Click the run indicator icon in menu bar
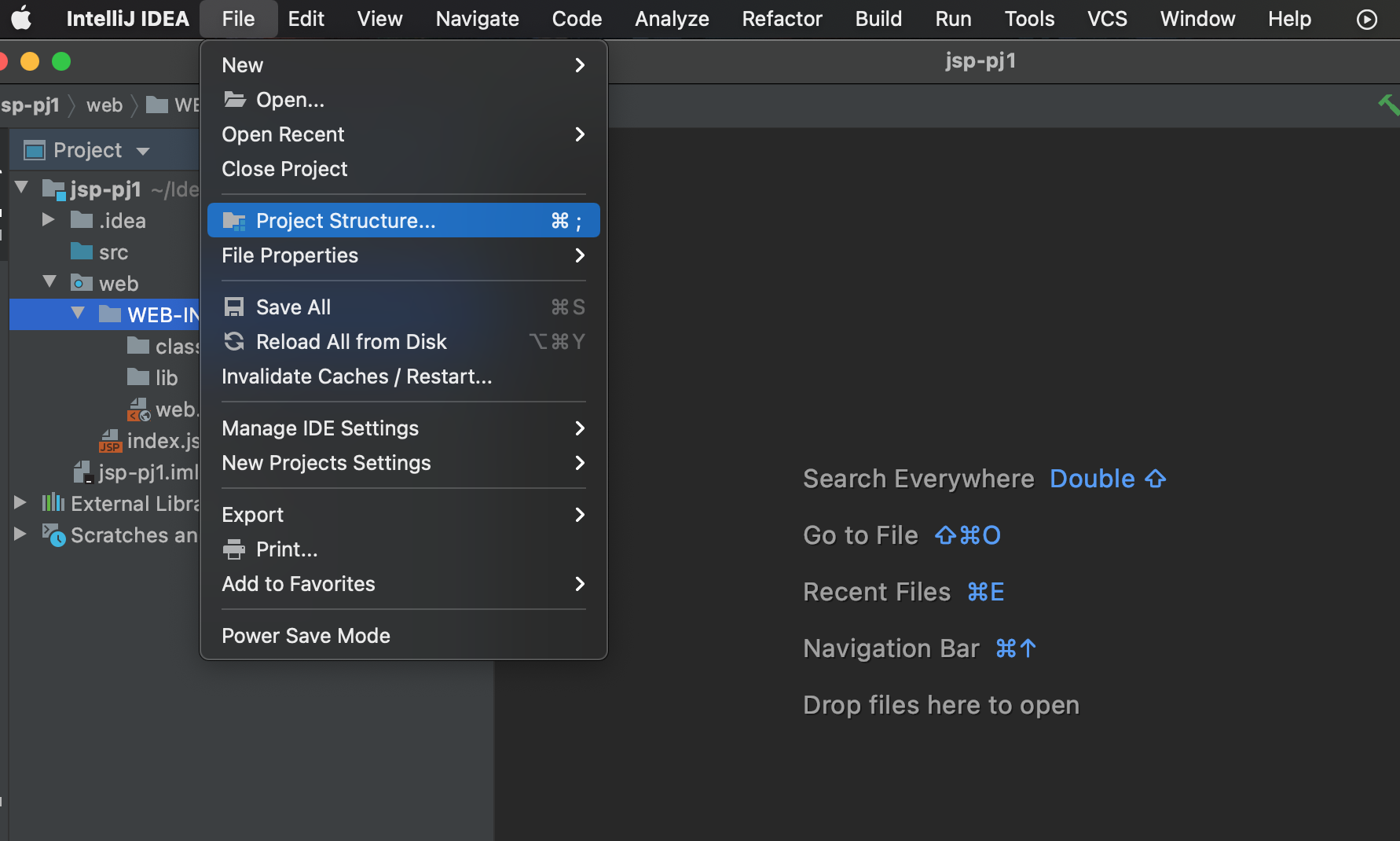The image size is (1400, 841). tap(1367, 19)
